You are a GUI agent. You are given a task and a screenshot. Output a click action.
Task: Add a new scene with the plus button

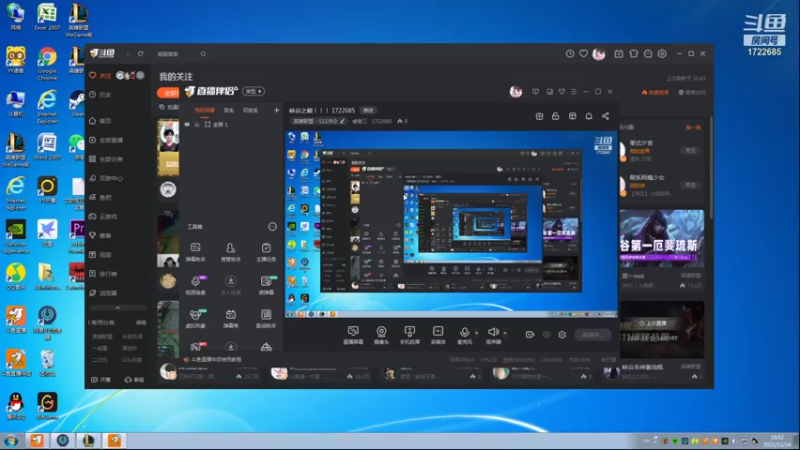[277, 110]
